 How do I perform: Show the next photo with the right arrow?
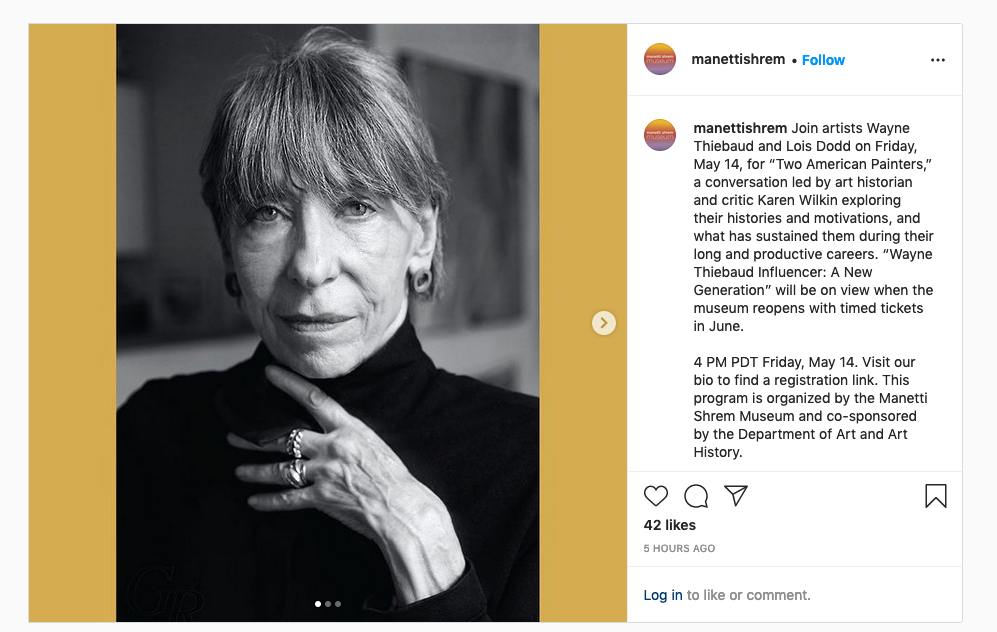(x=603, y=323)
